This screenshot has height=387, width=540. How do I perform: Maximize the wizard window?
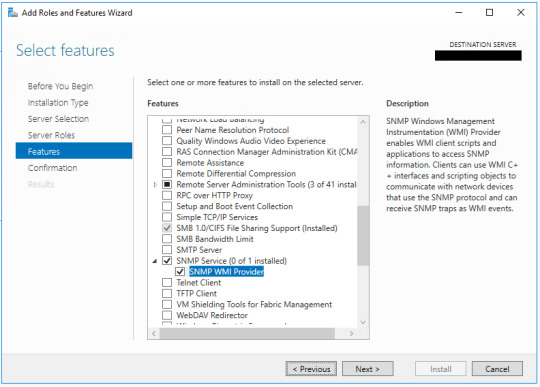tap(489, 13)
